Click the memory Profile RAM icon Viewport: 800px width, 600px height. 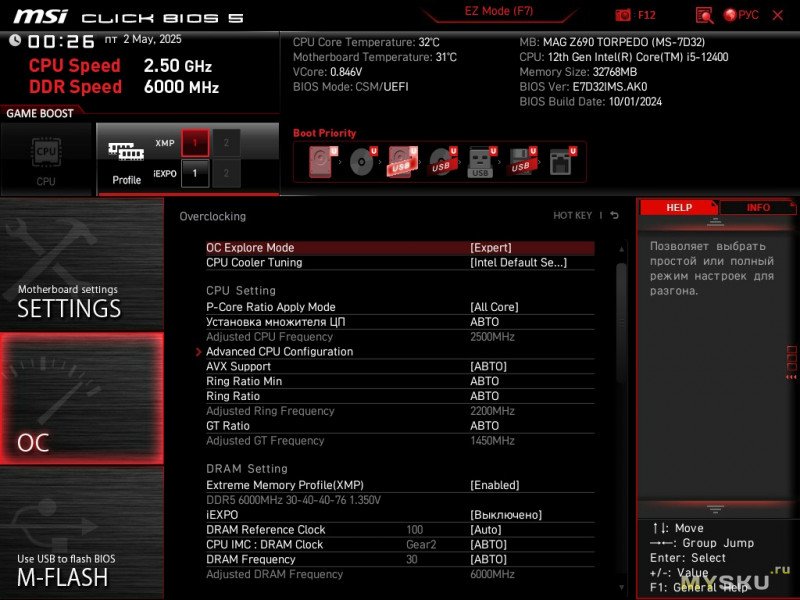tap(126, 152)
